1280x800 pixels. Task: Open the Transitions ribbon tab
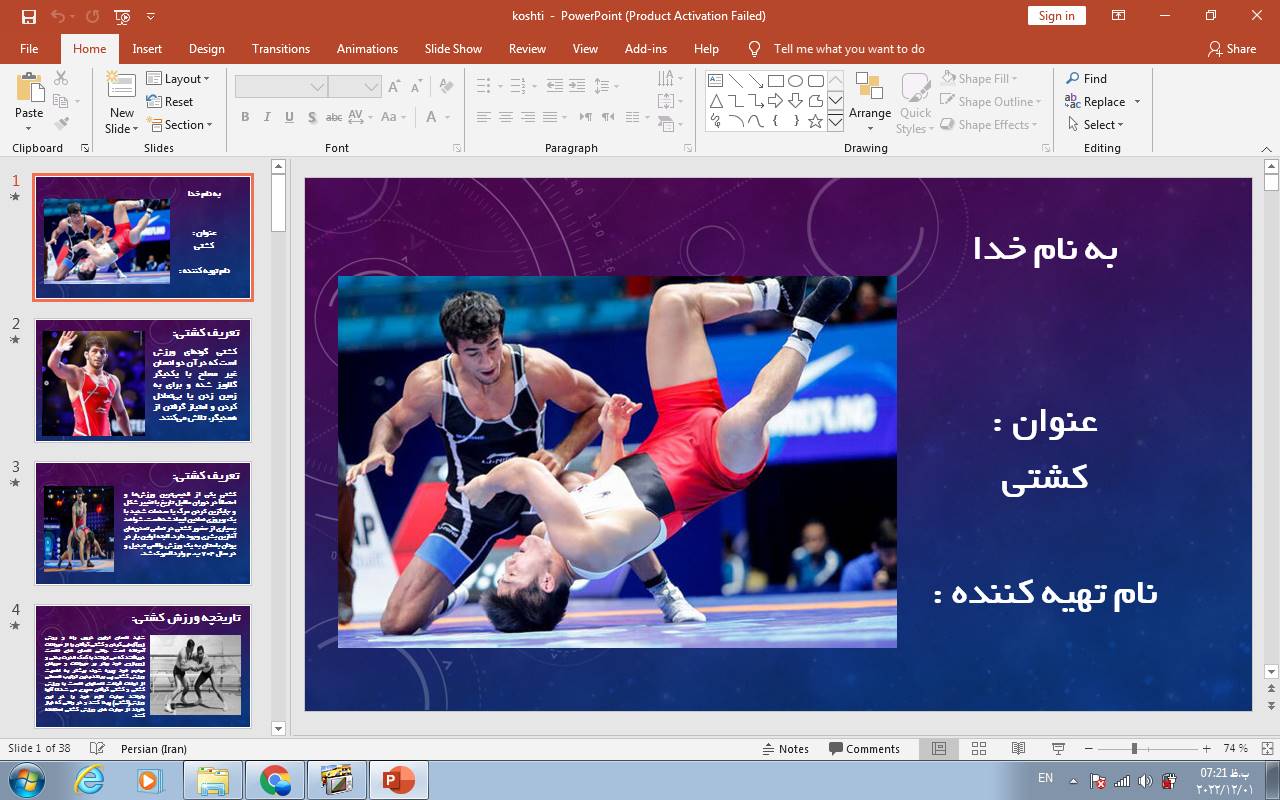click(x=280, y=48)
